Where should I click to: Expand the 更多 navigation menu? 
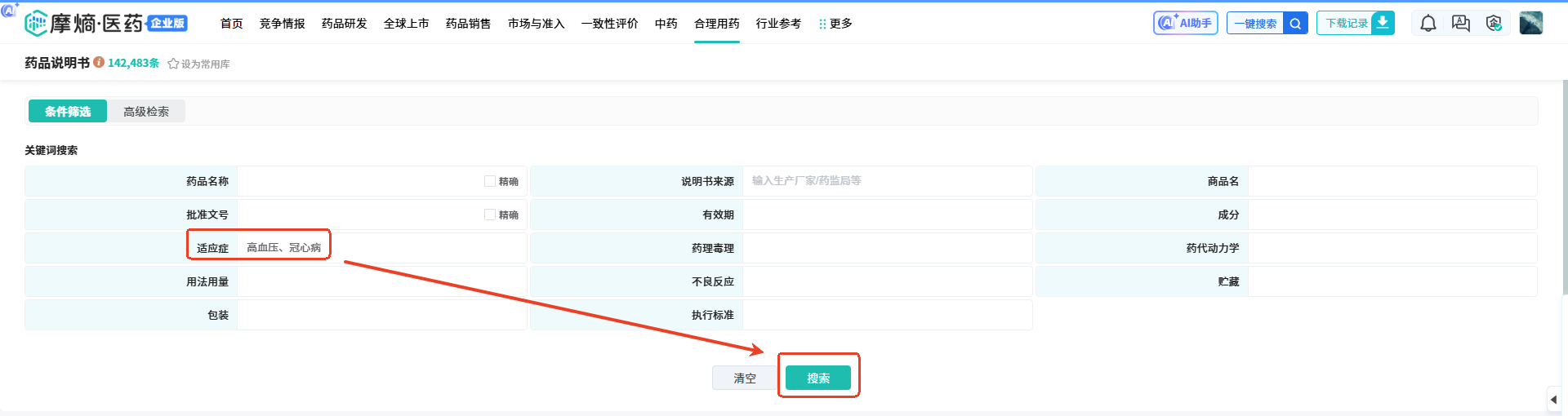[x=835, y=24]
